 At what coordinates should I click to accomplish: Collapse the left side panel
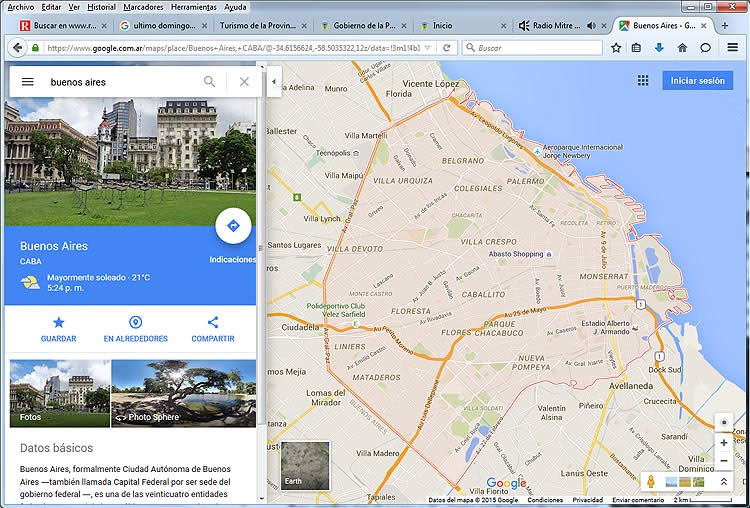click(x=274, y=81)
